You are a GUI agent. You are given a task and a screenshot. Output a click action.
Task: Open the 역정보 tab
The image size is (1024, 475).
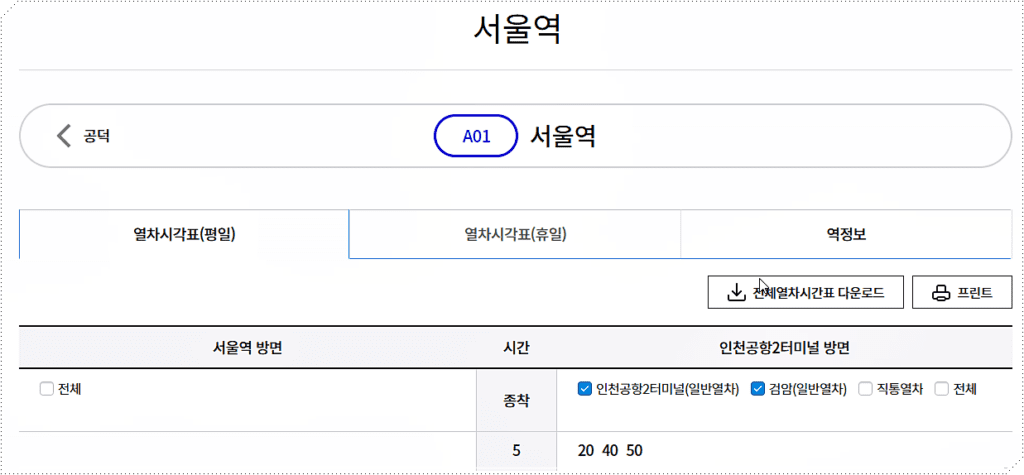[x=846, y=235]
